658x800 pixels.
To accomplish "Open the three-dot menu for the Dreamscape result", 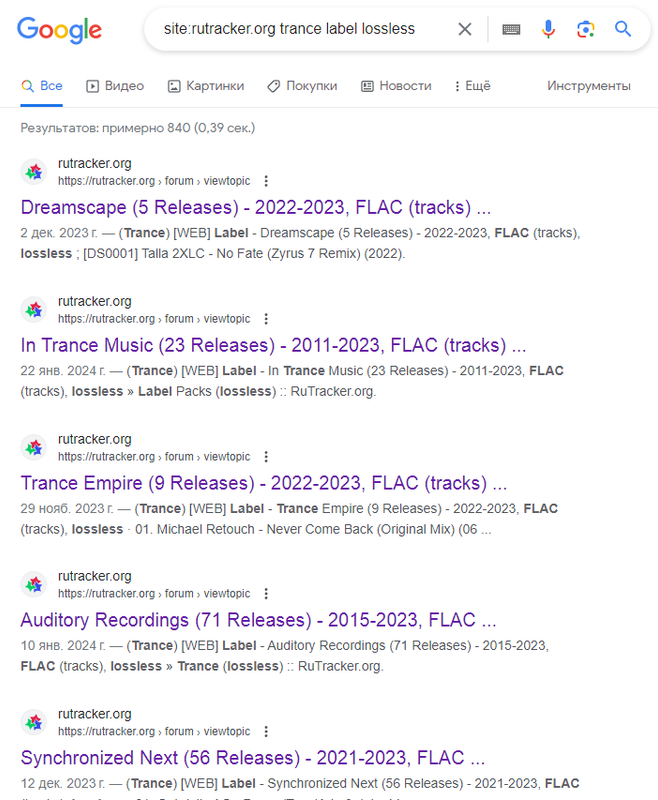I will 266,181.
